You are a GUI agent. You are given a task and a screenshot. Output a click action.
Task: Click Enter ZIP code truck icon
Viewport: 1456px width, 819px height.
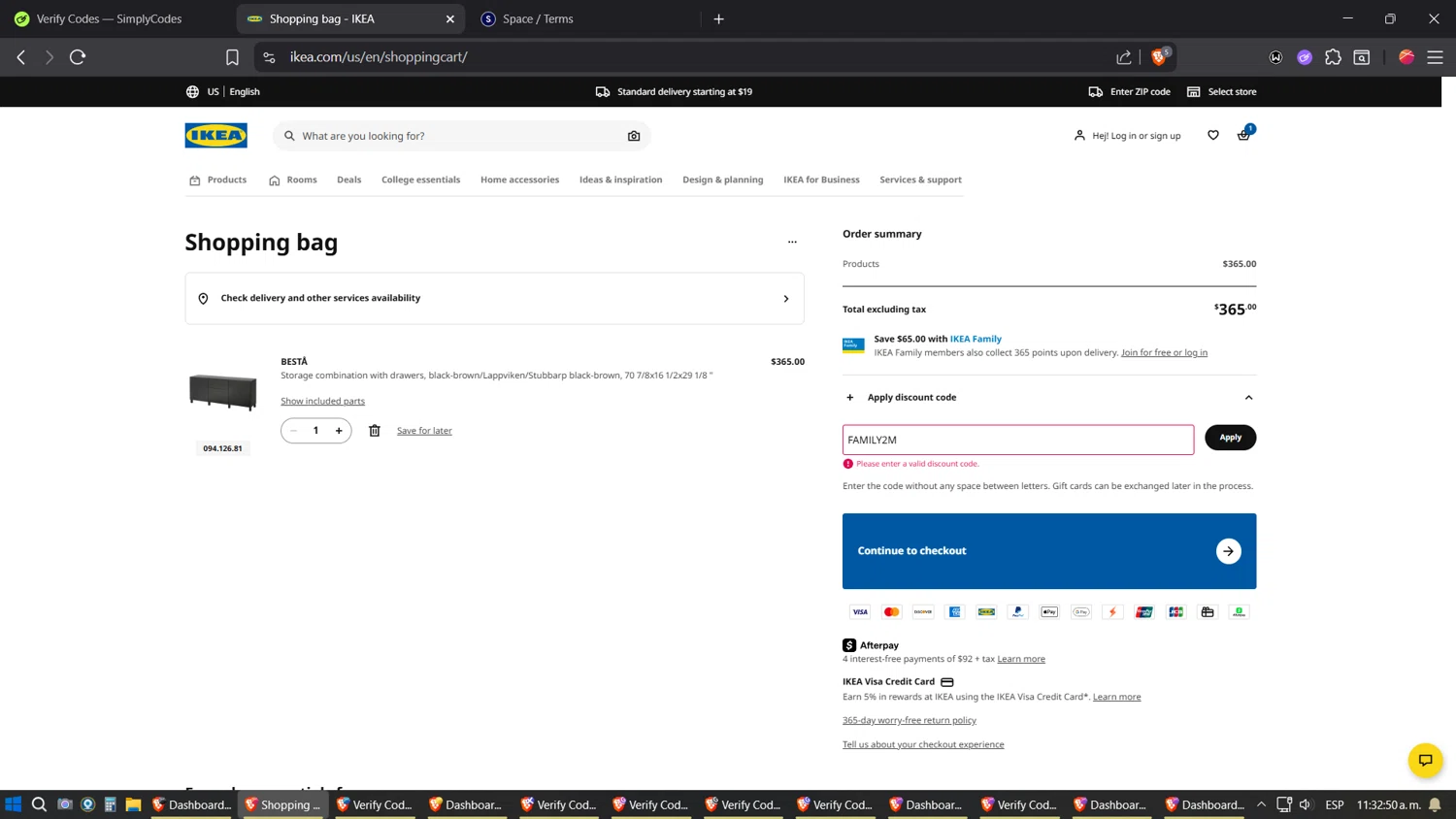point(1096,91)
